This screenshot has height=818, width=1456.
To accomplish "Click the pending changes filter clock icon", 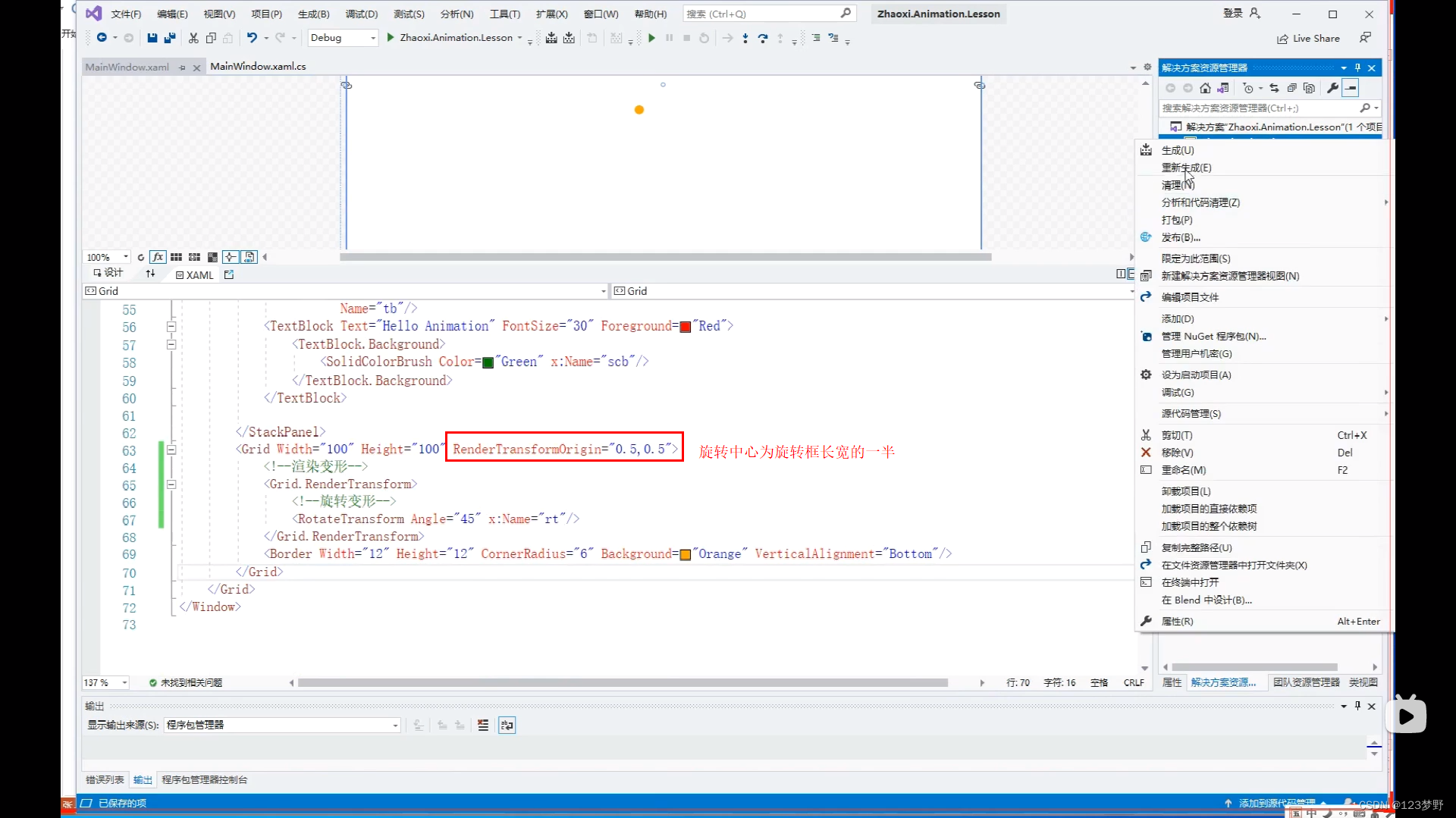I will coord(1248,88).
